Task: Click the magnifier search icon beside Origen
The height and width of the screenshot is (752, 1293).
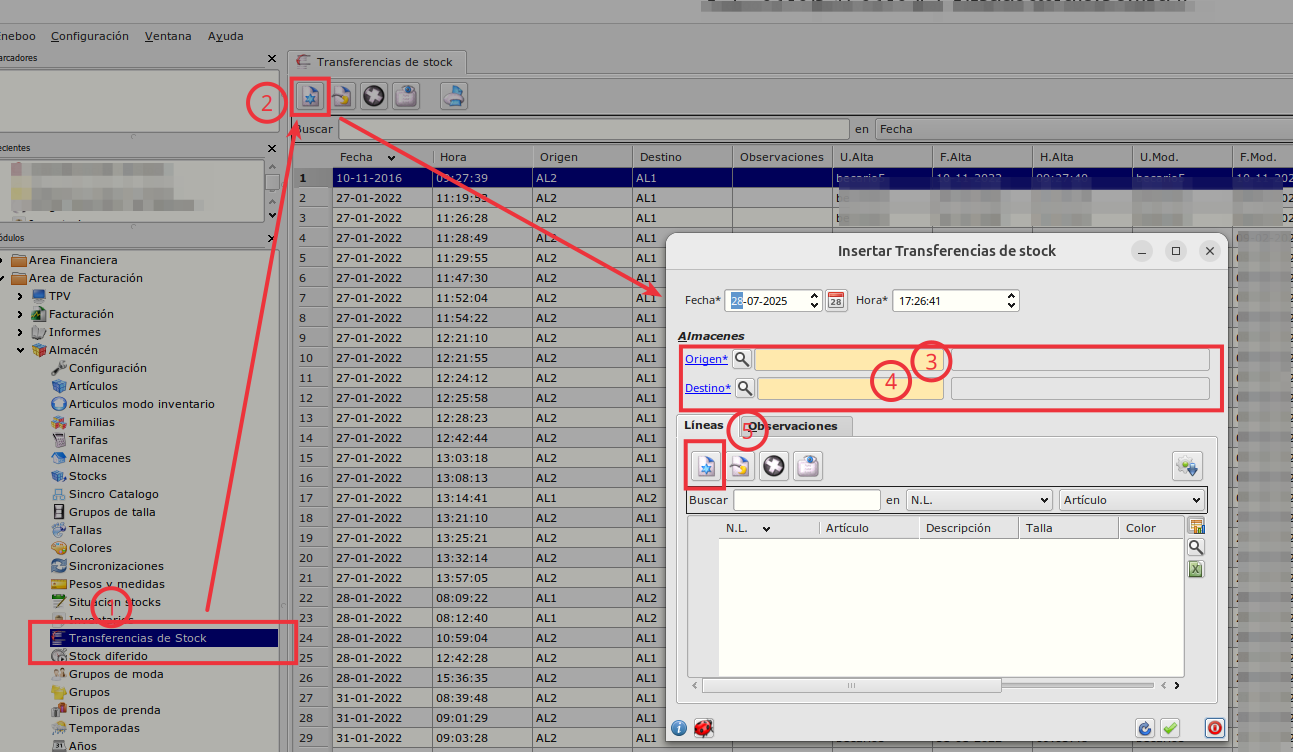Action: click(742, 359)
